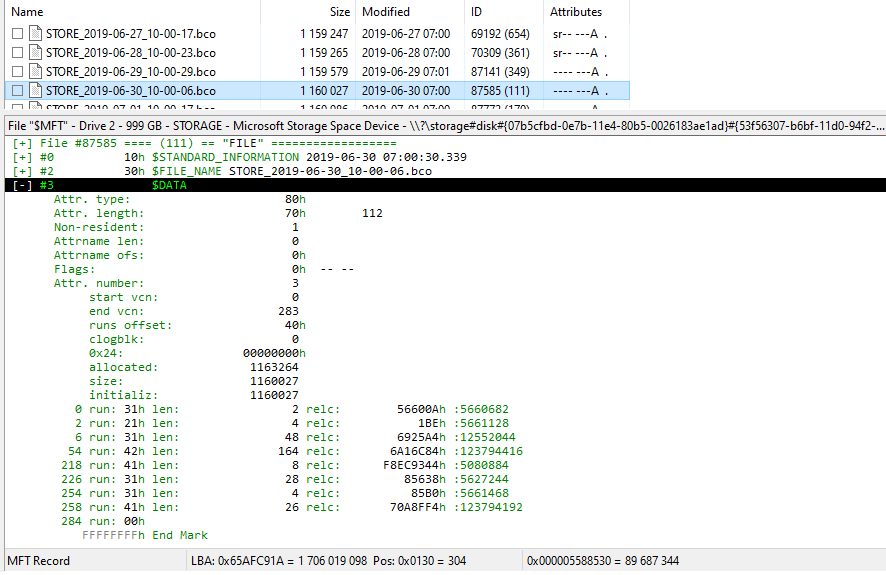
Task: Click file icon of STORE_2019-06-30_10-00-06.bco
Action: click(x=35, y=90)
